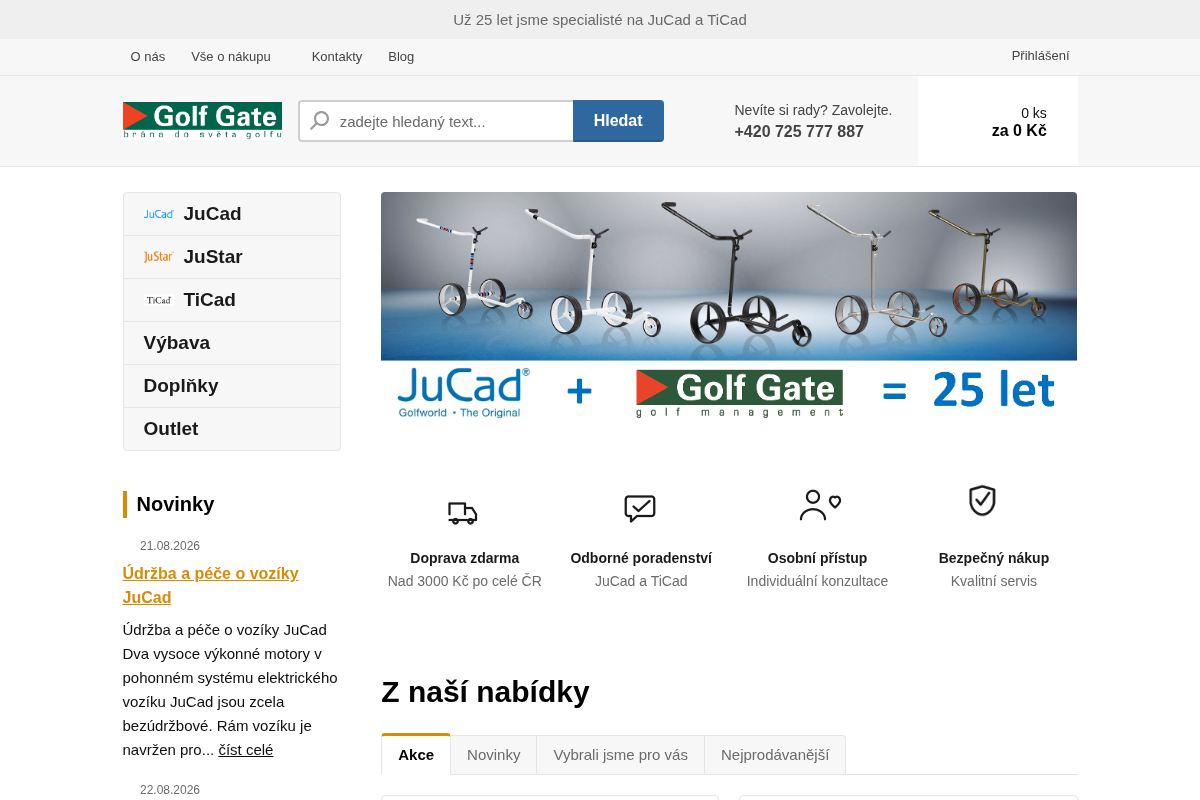Click Novinky sidebar heading
1200x800 pixels.
[x=176, y=504]
